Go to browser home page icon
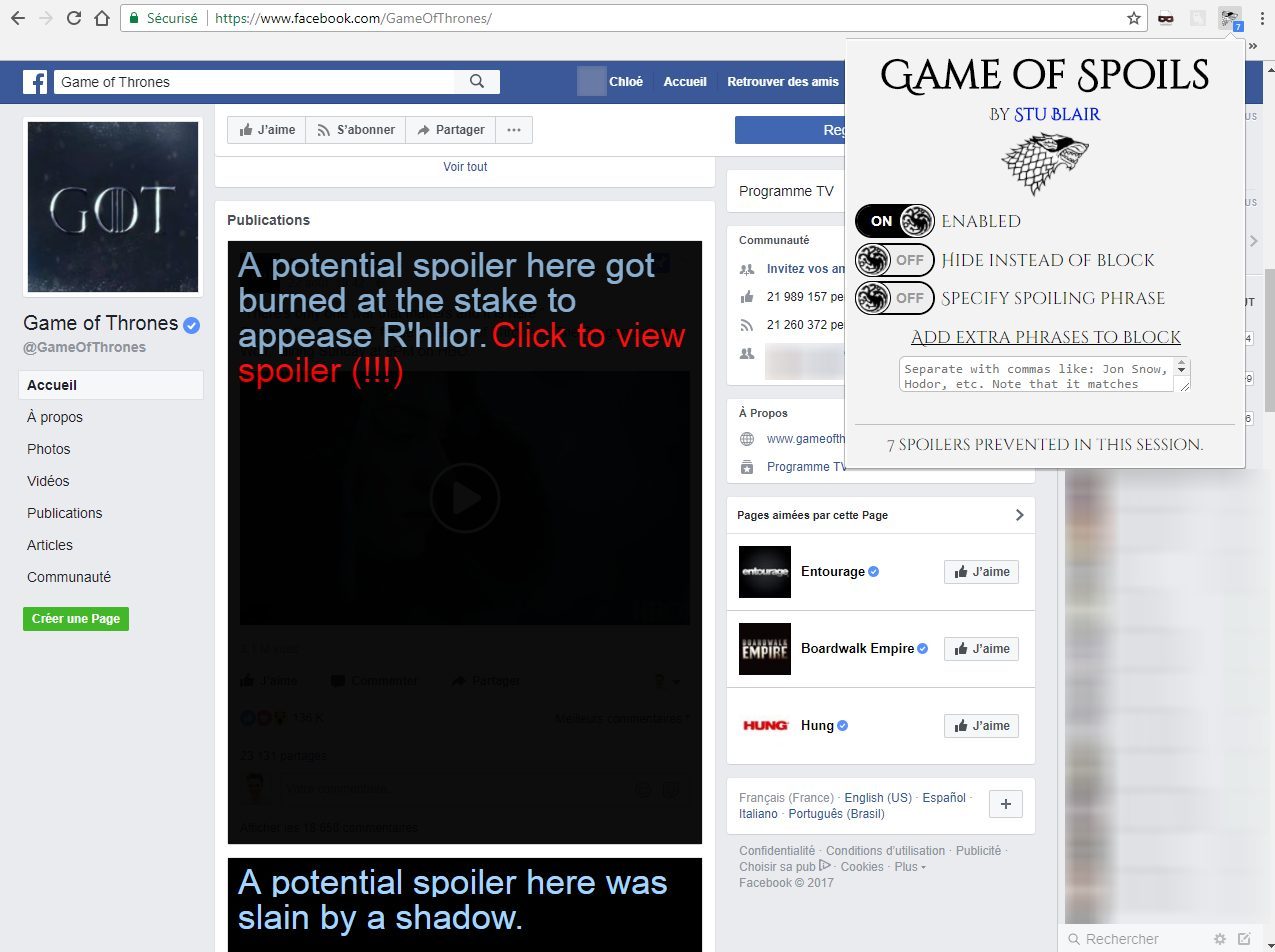Image resolution: width=1275 pixels, height=952 pixels. click(101, 18)
